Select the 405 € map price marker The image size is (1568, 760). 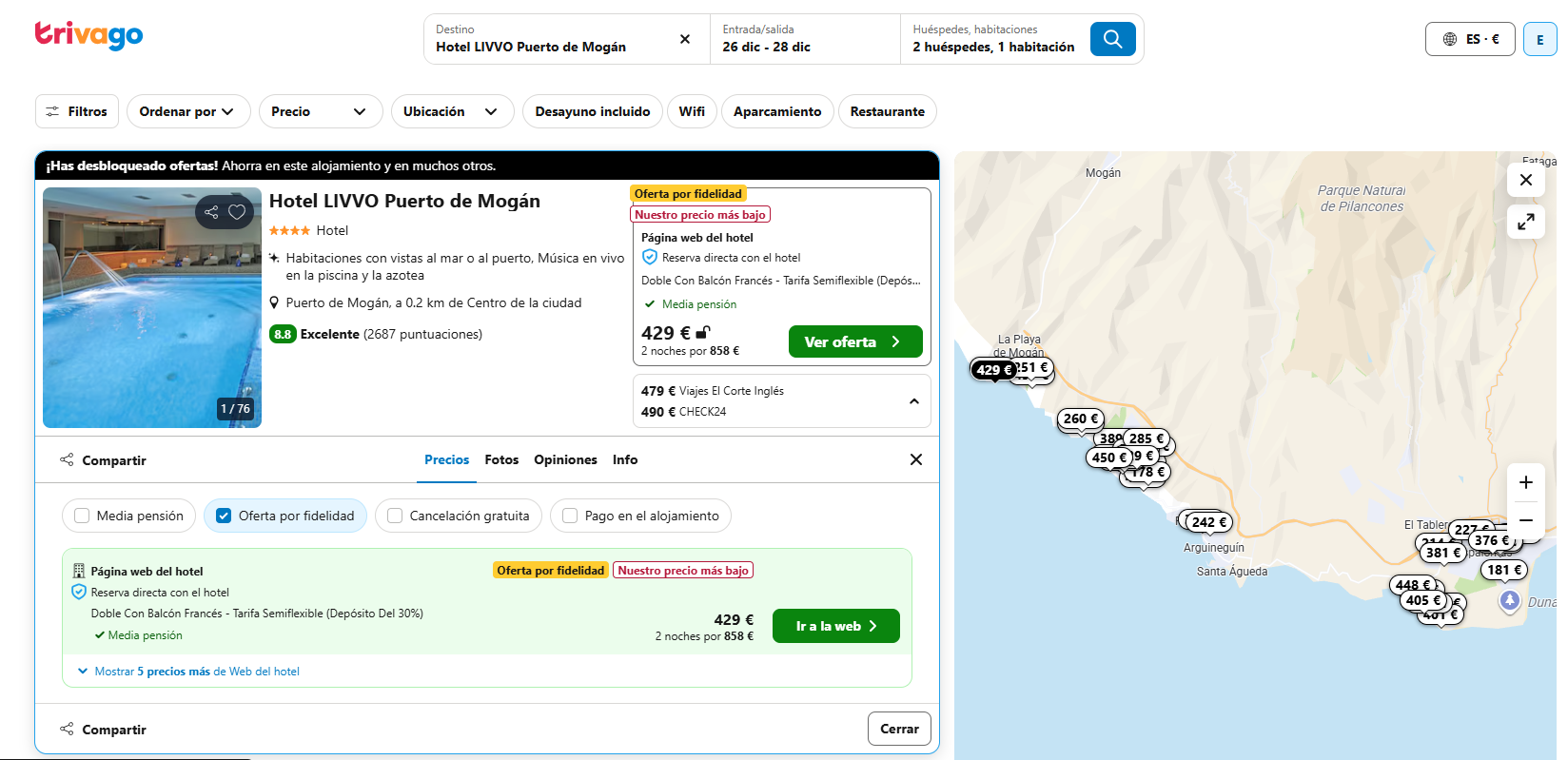point(1423,600)
